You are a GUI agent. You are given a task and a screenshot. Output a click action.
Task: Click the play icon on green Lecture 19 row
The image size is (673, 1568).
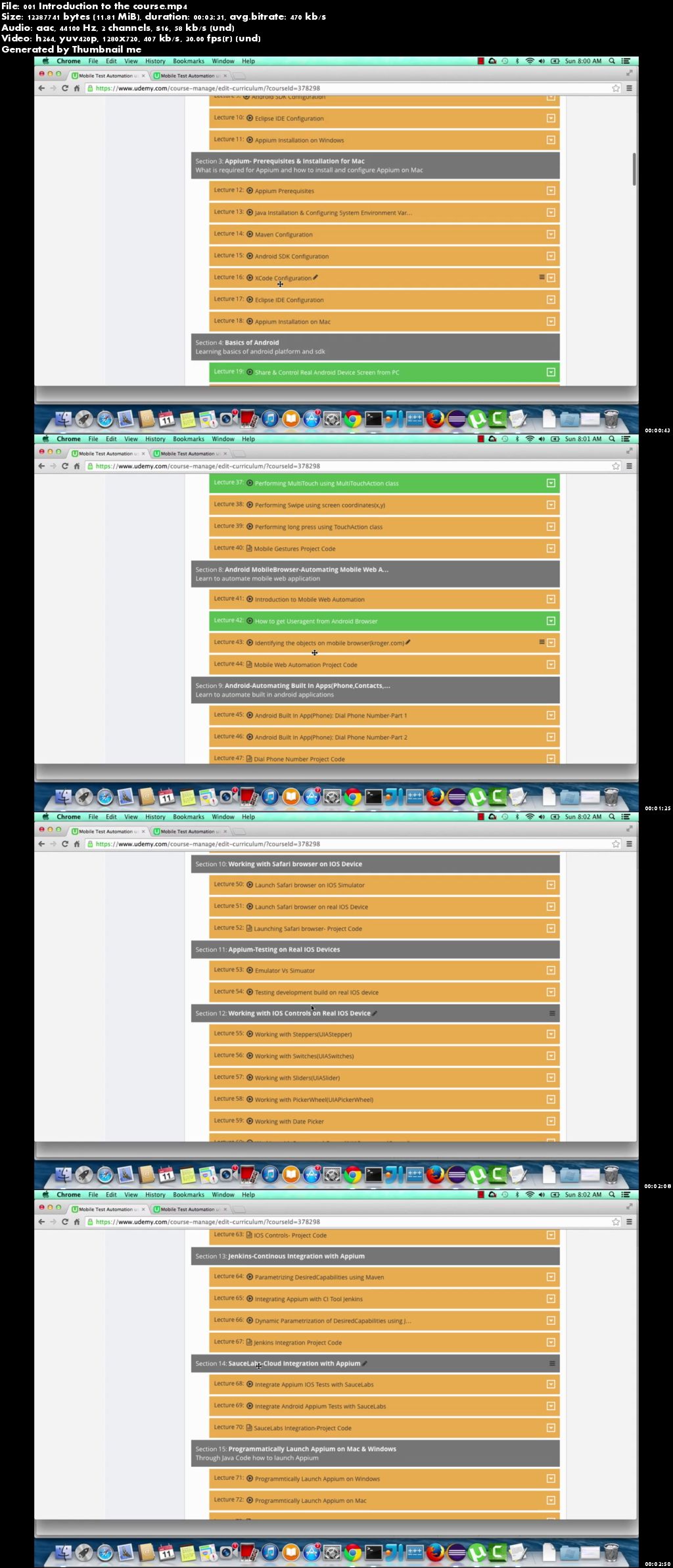click(250, 372)
